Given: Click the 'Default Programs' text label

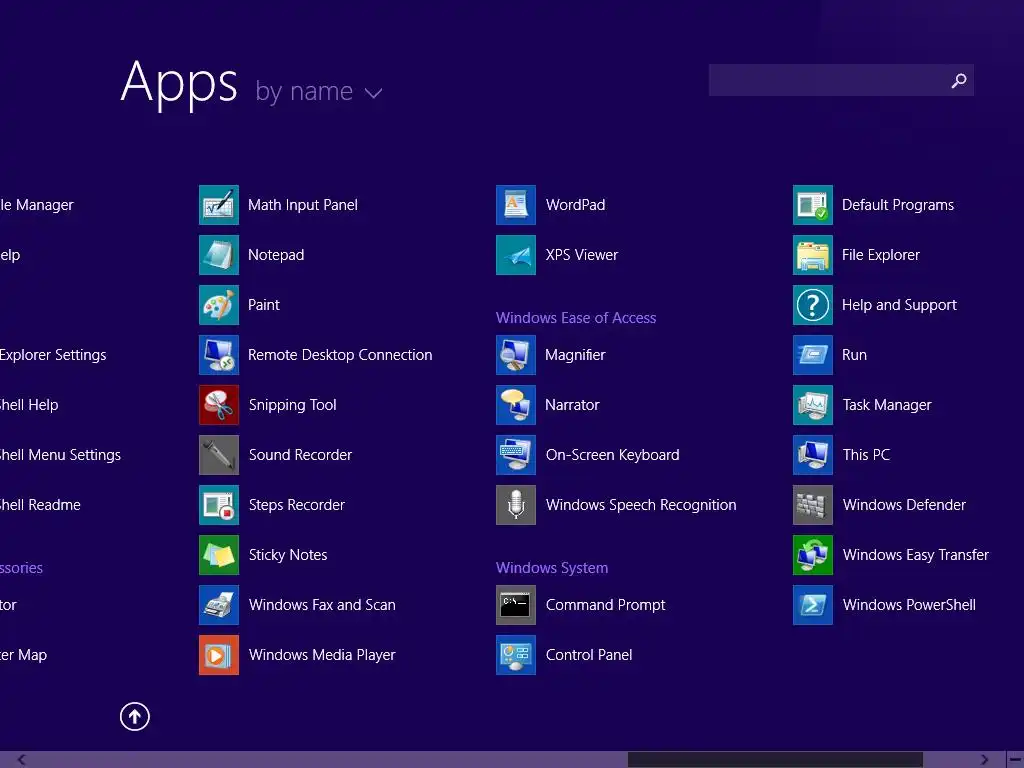Looking at the screenshot, I should (898, 205).
